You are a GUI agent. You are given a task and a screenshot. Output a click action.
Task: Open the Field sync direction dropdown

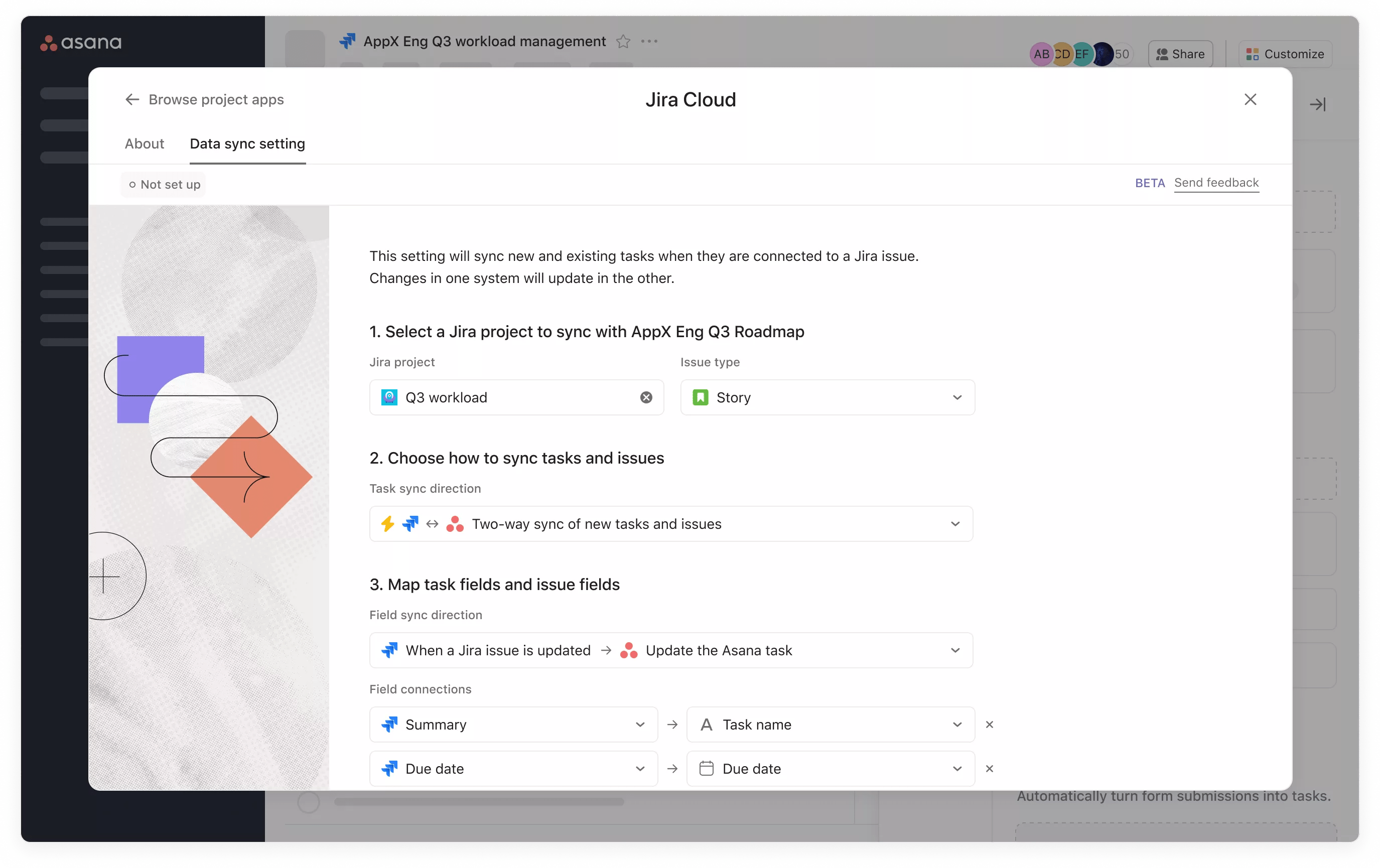(x=671, y=650)
